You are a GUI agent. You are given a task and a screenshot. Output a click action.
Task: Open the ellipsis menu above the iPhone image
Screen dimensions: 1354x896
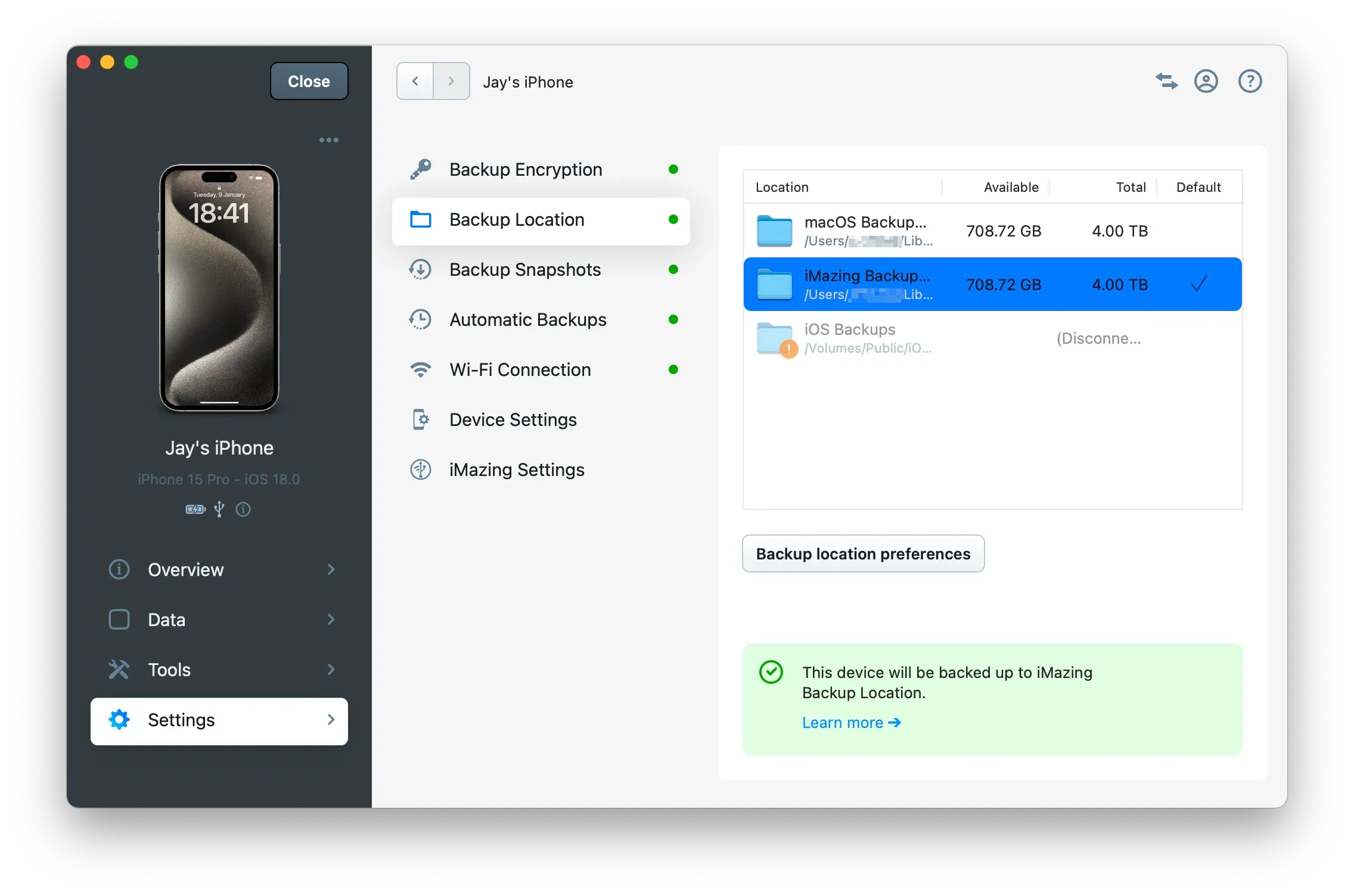coord(329,139)
